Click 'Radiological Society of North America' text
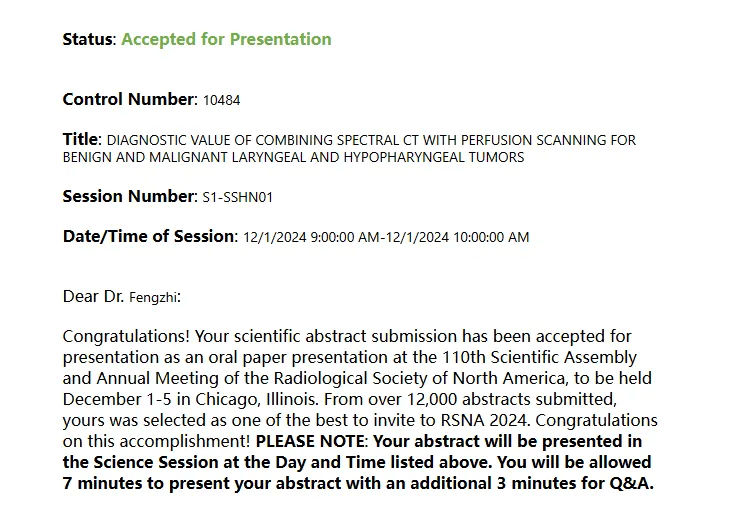This screenshot has height=505, width=756. click(420, 378)
